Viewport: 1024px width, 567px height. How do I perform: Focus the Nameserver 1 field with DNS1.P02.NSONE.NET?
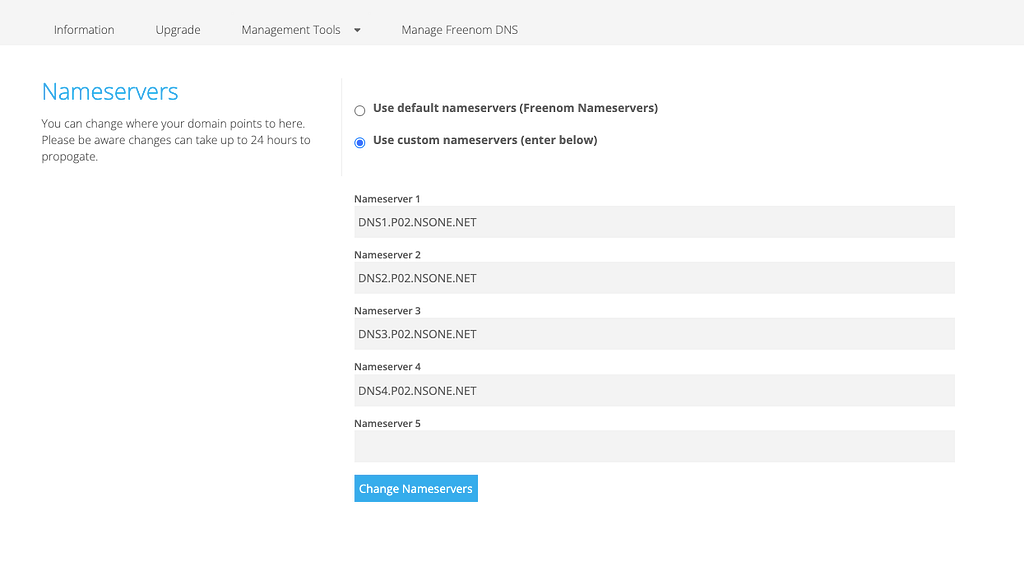(654, 222)
